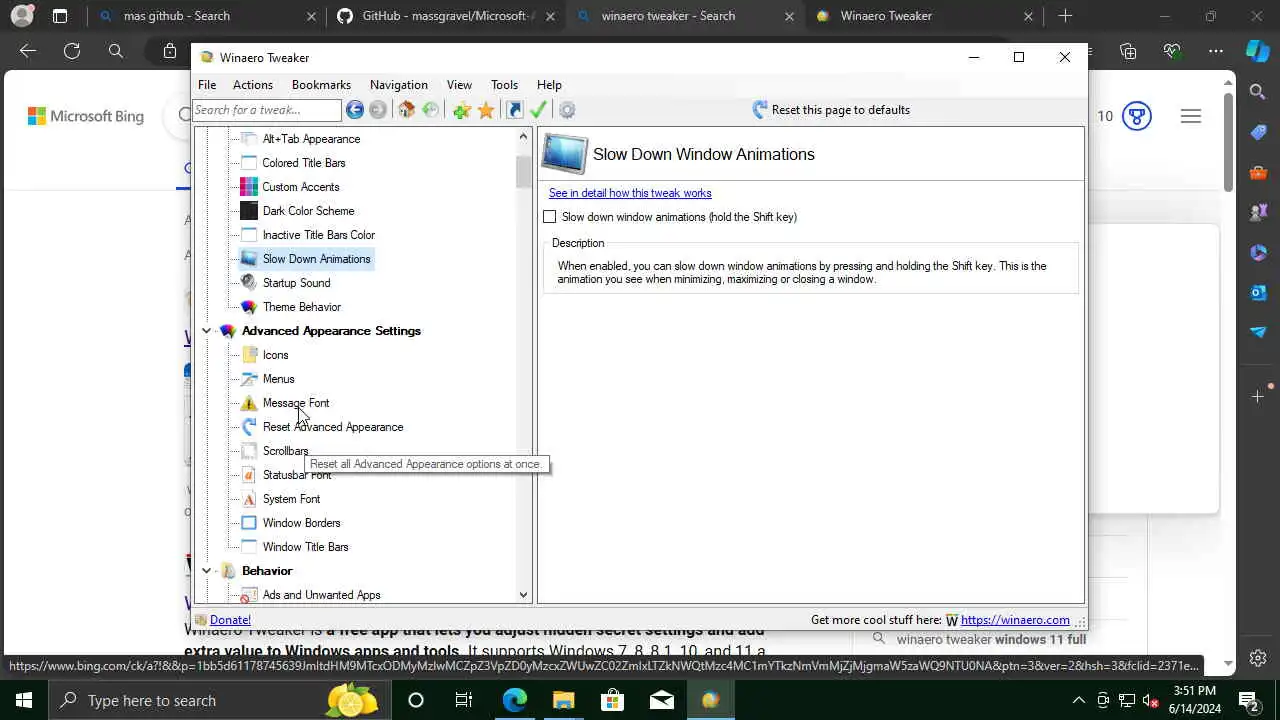Click Reset this page to defaults
1280x720 pixels.
click(831, 110)
